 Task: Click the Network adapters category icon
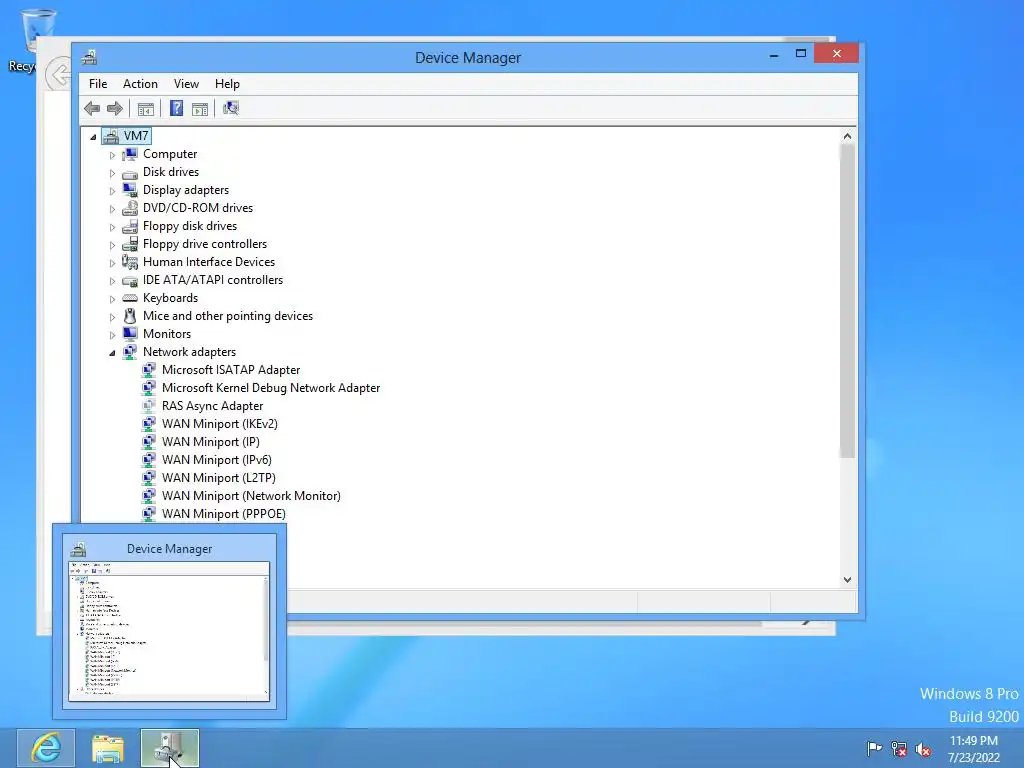pos(130,352)
